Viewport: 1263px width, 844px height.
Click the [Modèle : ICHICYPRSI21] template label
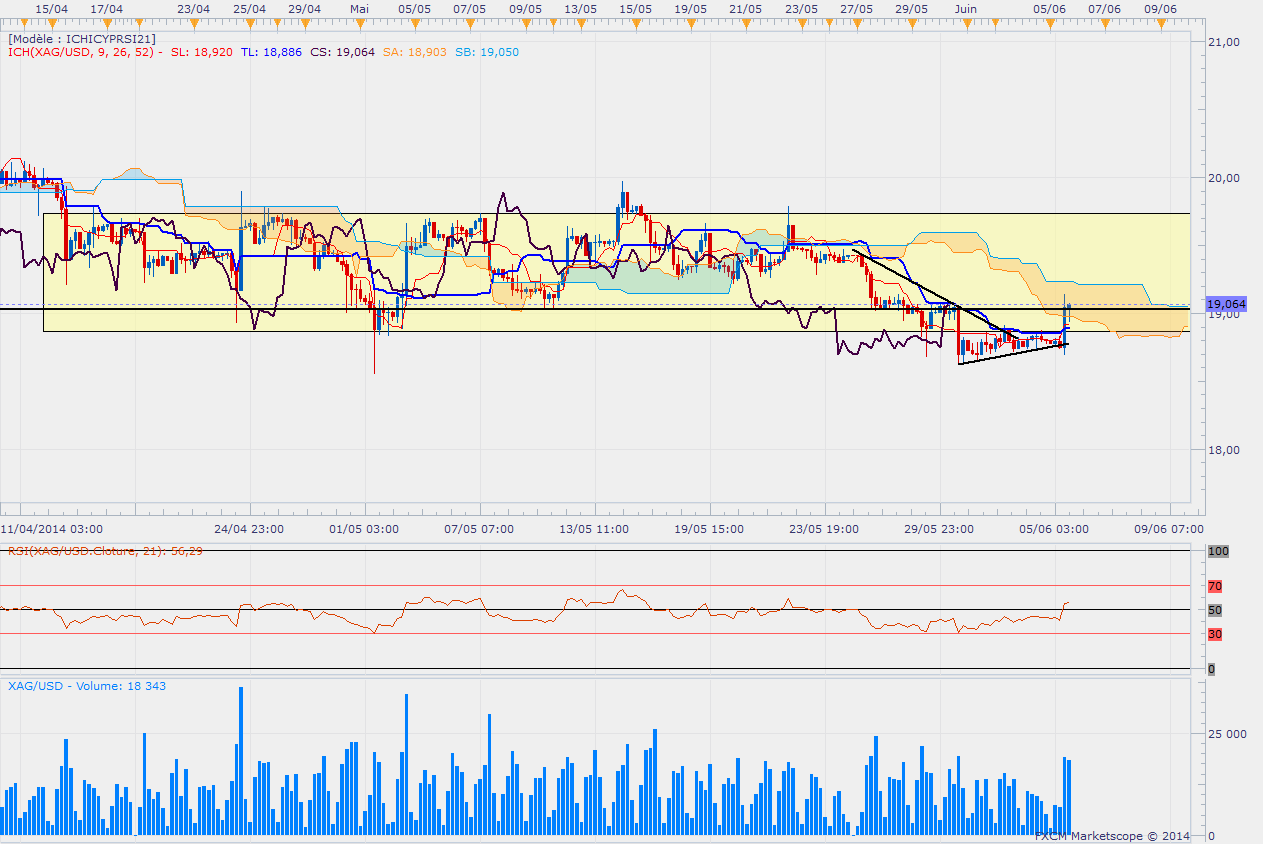tap(81, 38)
